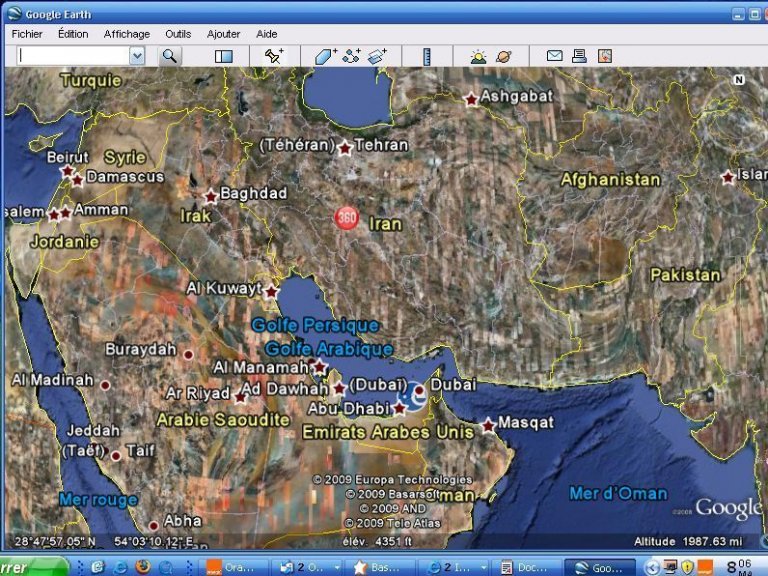This screenshot has width=768, height=576.
Task: Launch Internet Explorer from quick launch bar
Action: click(x=120, y=567)
